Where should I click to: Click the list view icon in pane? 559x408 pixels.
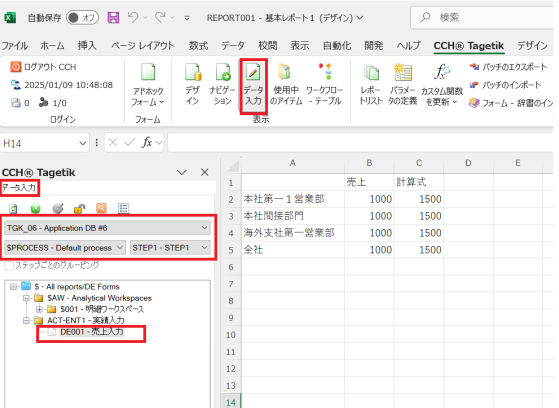pos(123,208)
